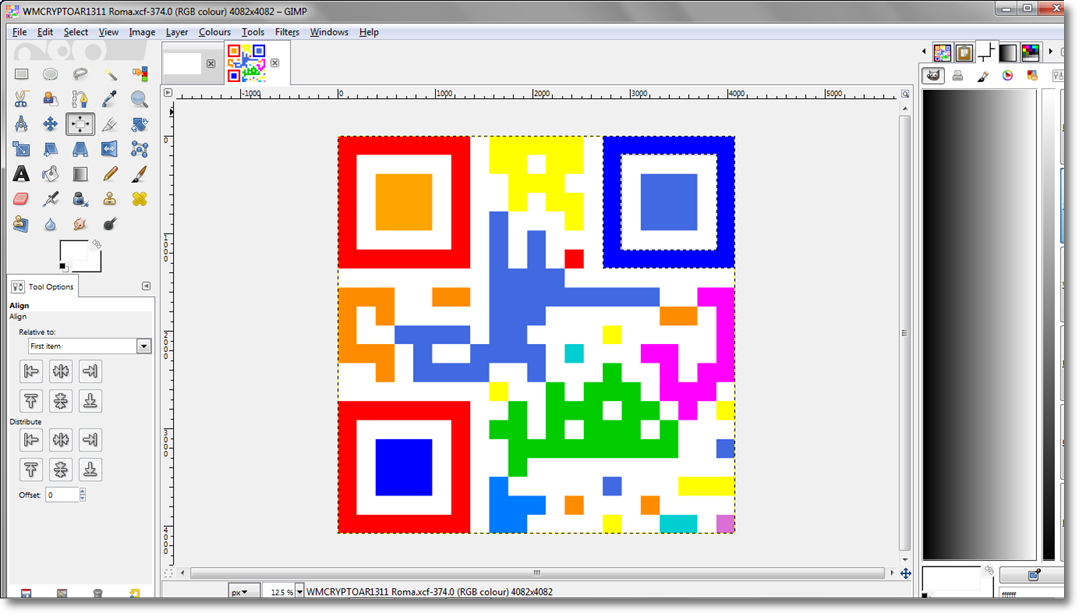
Task: Distribute left edges of targets
Action: click(31, 440)
